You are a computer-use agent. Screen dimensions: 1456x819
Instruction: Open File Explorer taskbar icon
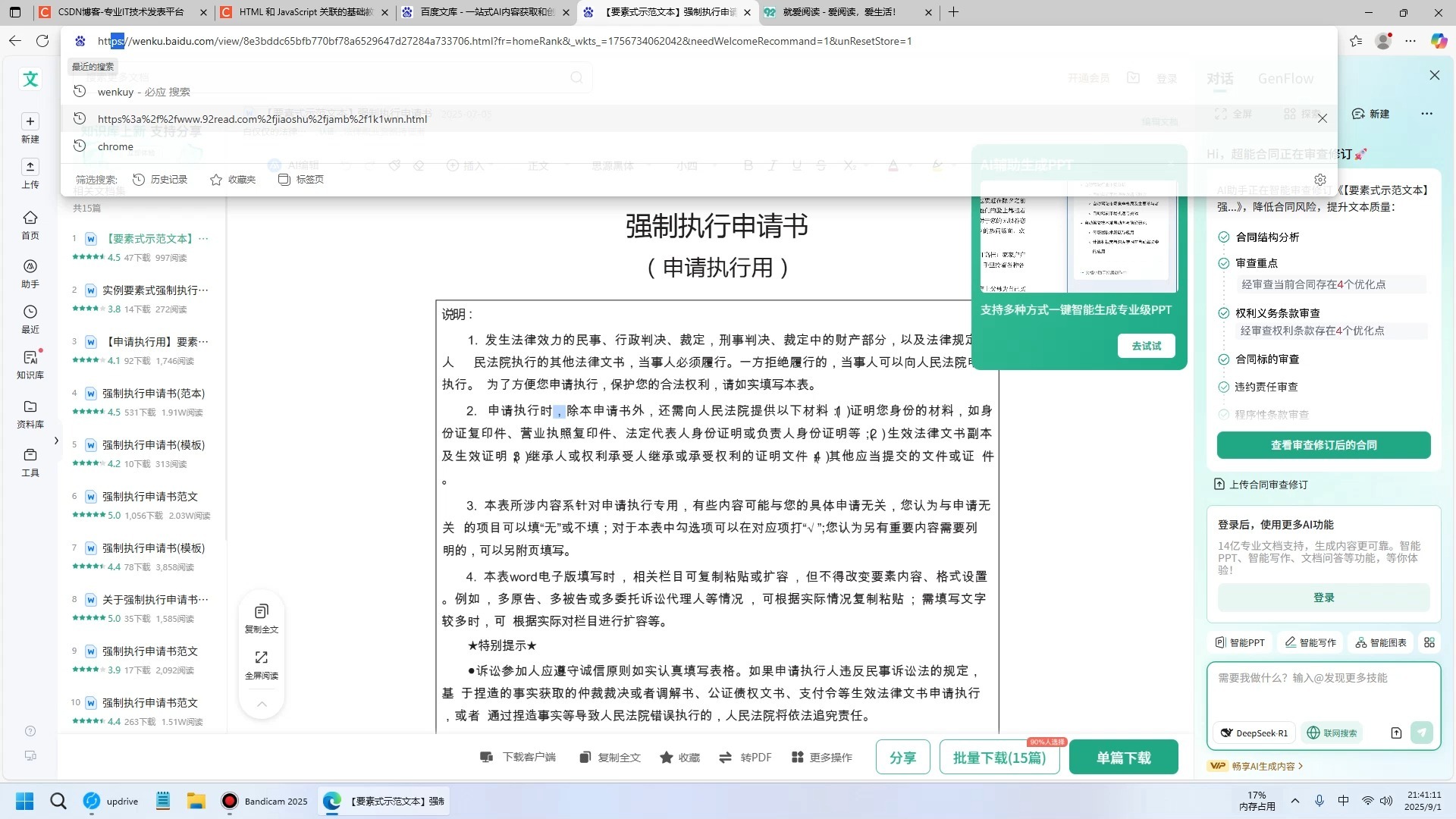coord(196,801)
